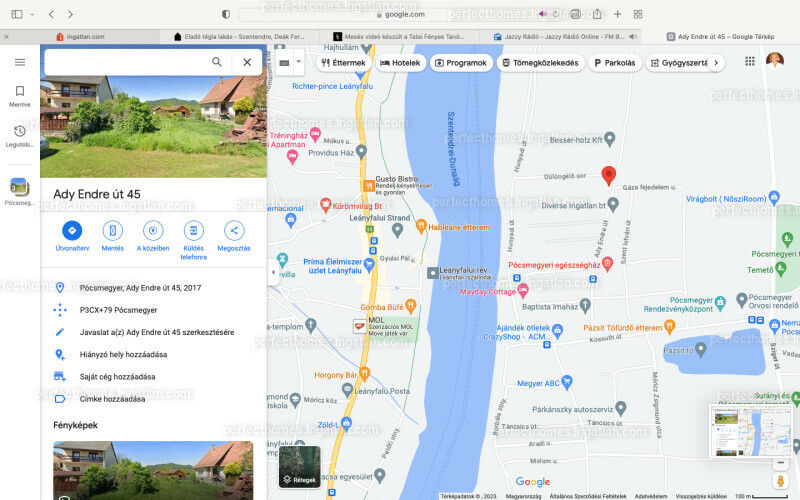This screenshot has height=500, width=800.
Task: Filter by Éttermek chip
Action: pyautogui.click(x=344, y=63)
